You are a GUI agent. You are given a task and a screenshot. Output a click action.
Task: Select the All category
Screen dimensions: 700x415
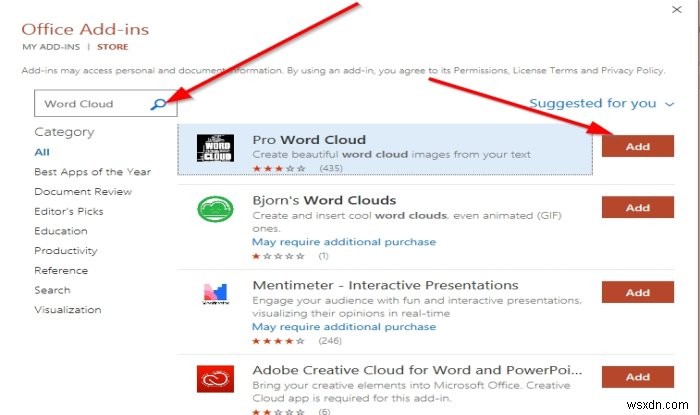42,152
